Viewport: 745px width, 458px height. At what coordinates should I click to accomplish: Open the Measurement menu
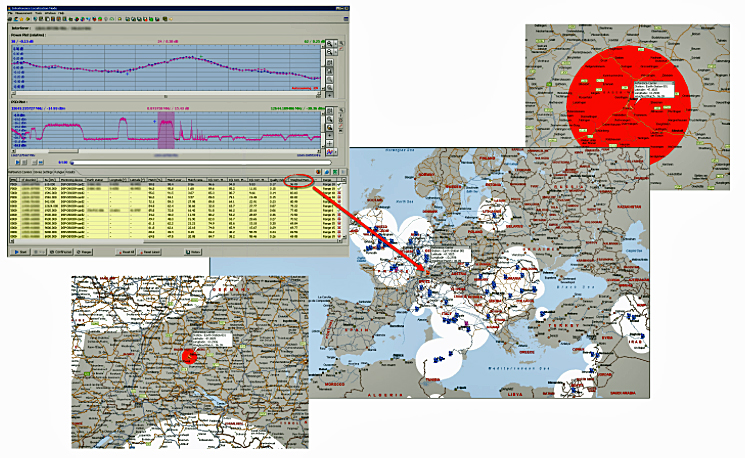coord(24,13)
